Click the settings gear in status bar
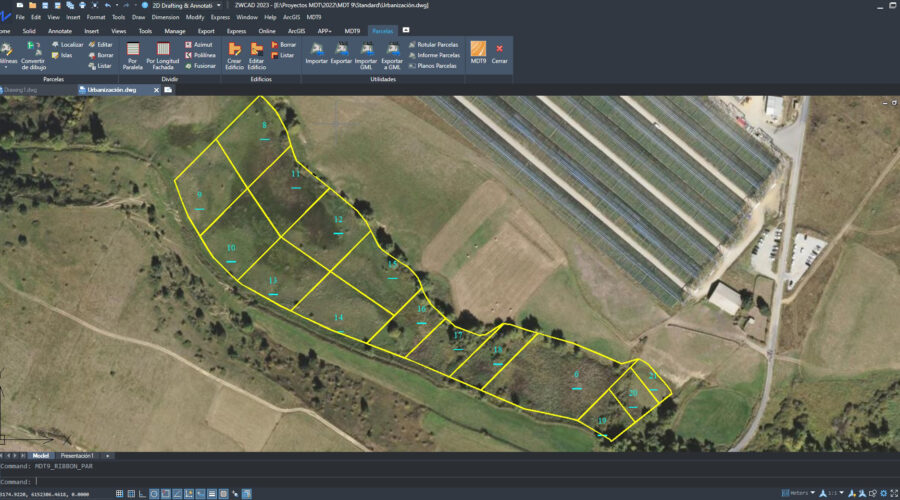900x500 pixels. [x=883, y=493]
